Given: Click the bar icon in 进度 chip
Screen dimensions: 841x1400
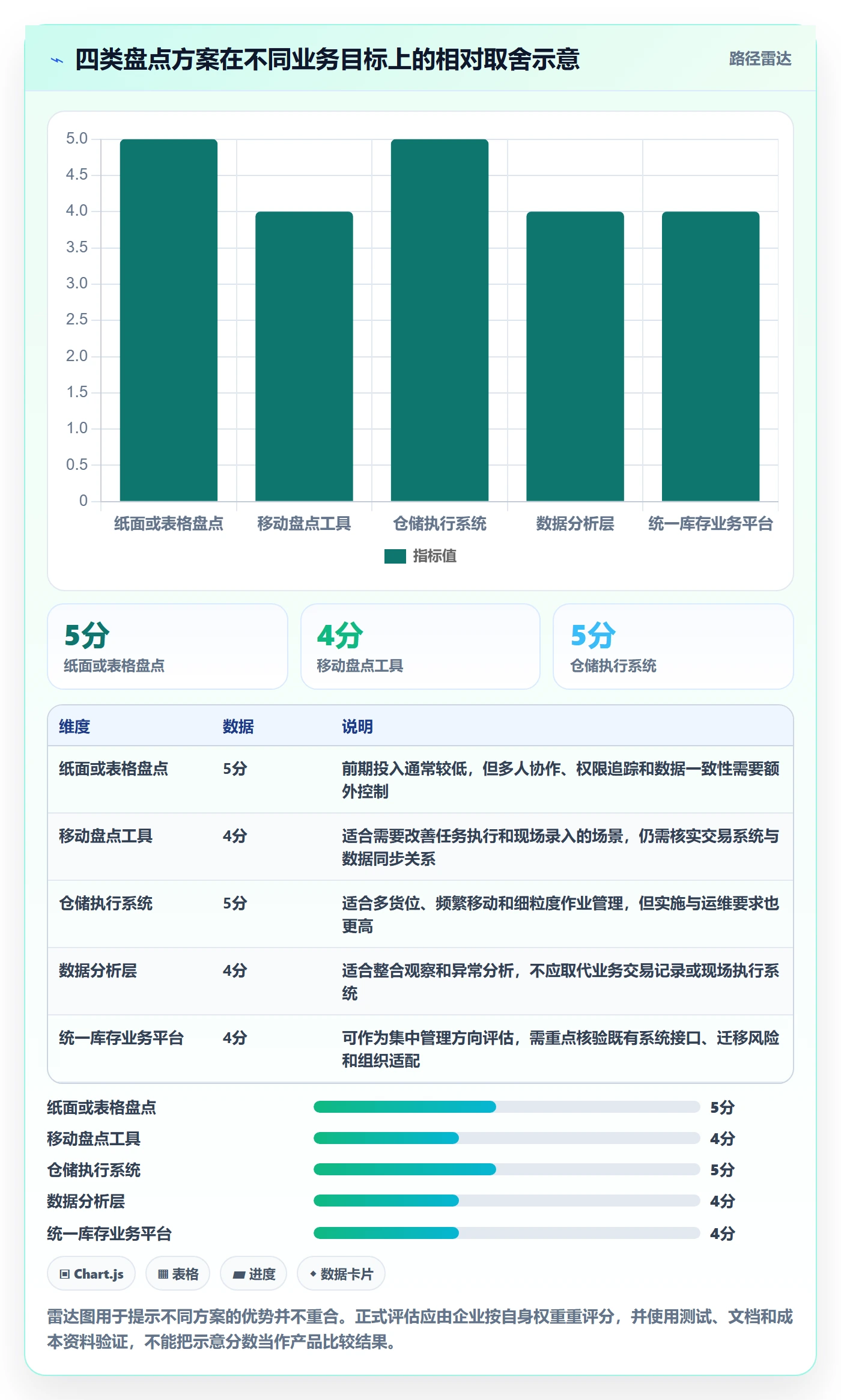Looking at the screenshot, I should [x=238, y=1274].
